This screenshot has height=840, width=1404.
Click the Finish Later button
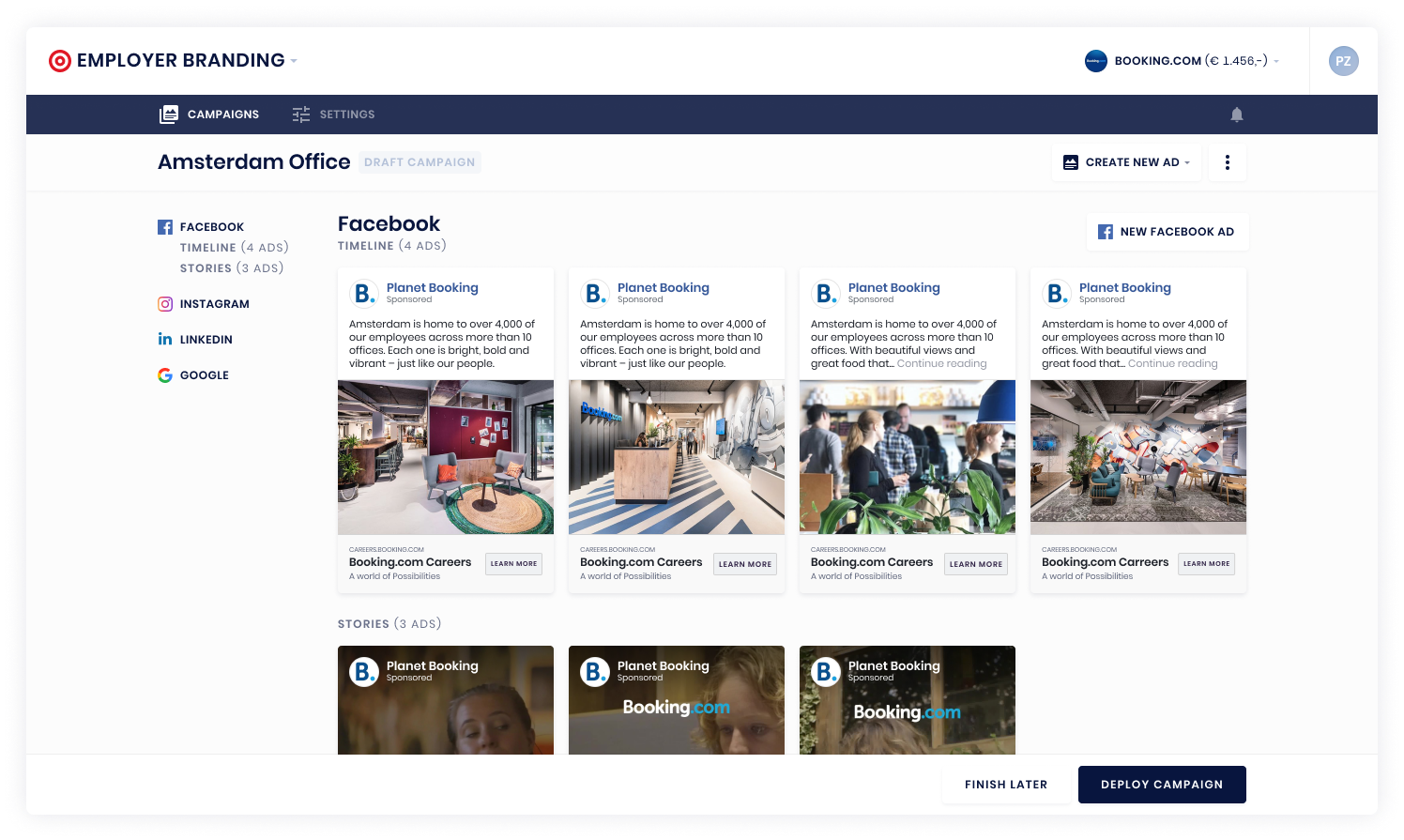(1006, 785)
